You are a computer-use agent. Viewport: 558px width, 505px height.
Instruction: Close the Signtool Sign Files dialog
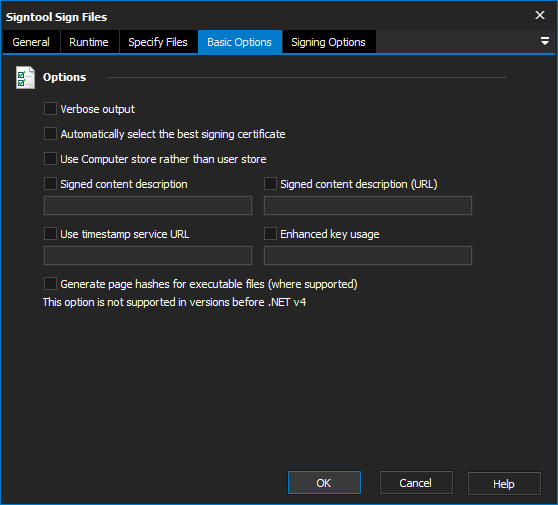pyautogui.click(x=540, y=15)
